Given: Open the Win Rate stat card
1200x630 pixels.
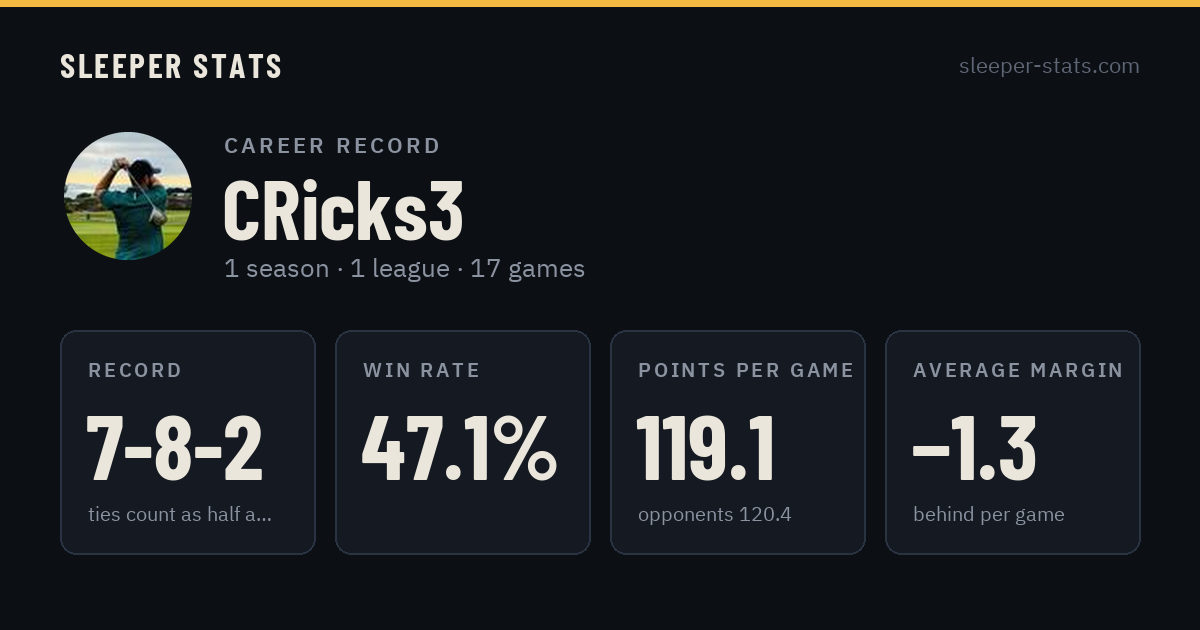Looking at the screenshot, I should 463,442.
